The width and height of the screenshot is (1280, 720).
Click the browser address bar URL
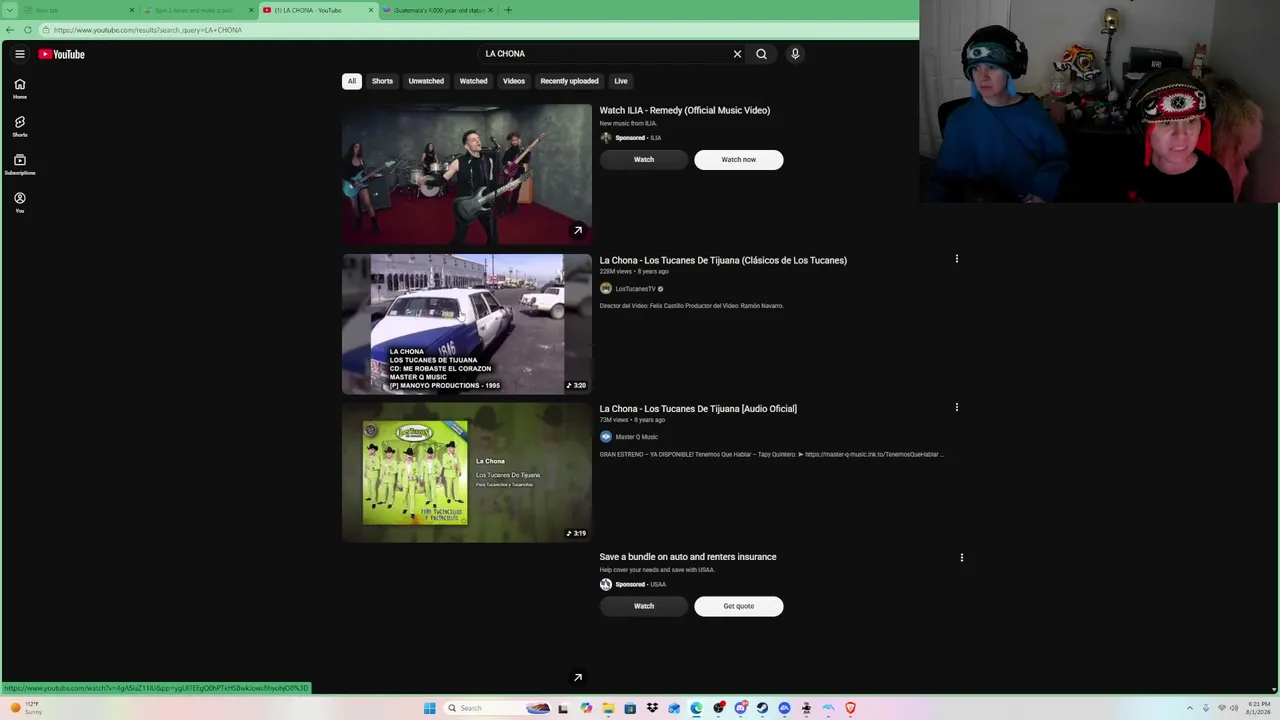coord(148,30)
